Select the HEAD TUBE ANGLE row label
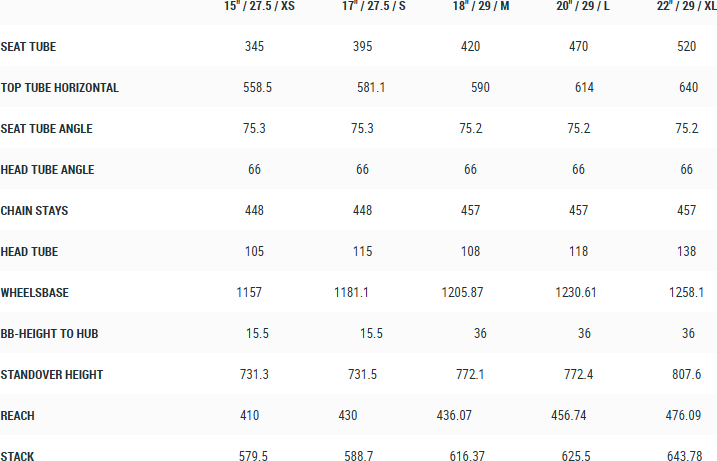This screenshot has height=461, width=717. (x=48, y=170)
